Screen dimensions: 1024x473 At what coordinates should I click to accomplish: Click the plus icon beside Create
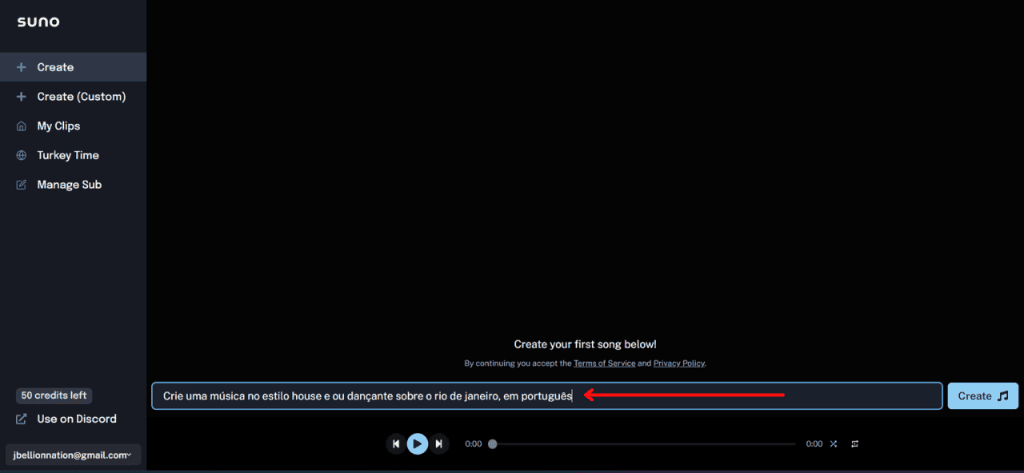21,67
